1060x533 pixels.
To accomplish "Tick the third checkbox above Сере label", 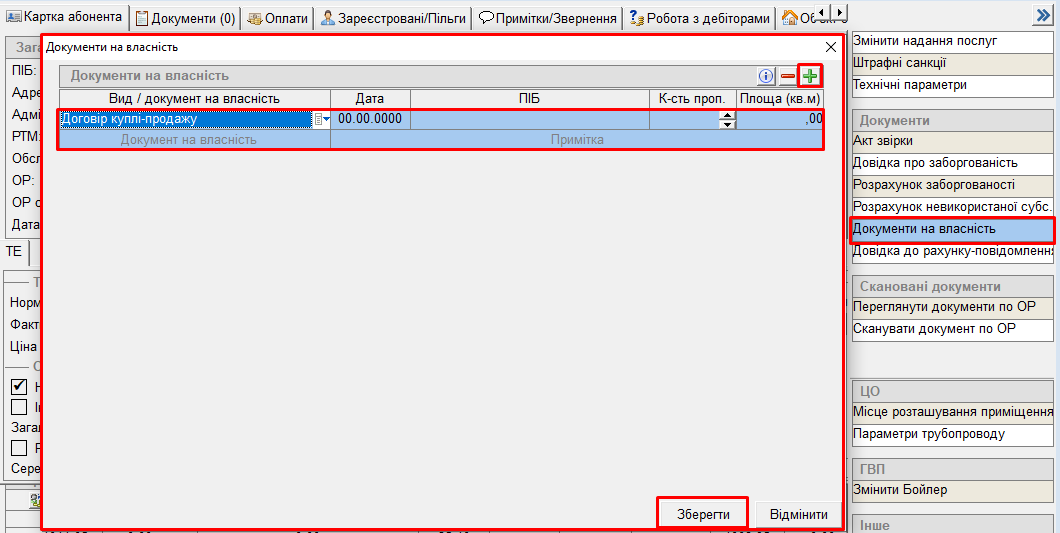I will click(18, 448).
